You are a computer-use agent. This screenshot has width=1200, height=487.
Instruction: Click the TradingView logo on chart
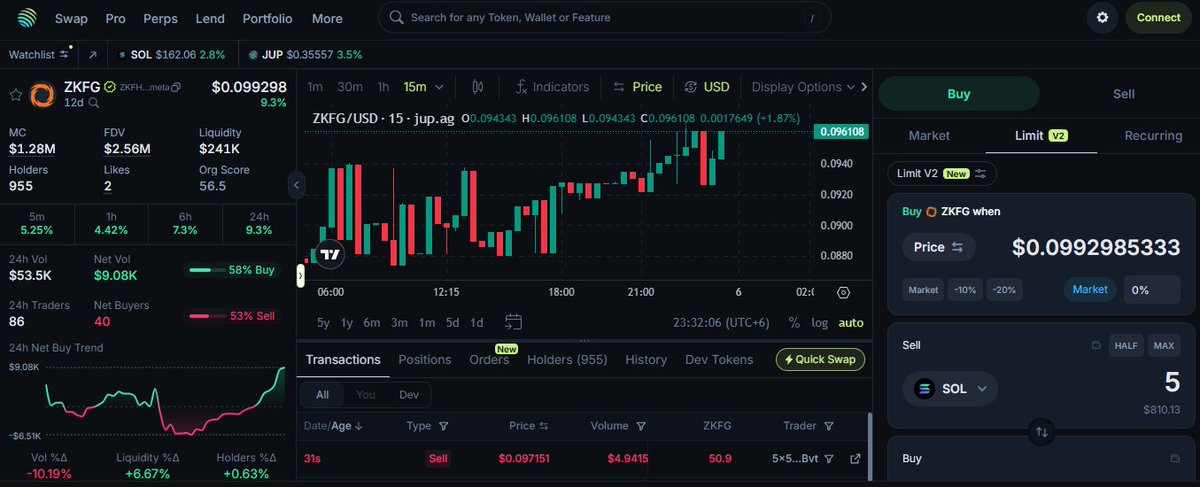click(x=329, y=254)
